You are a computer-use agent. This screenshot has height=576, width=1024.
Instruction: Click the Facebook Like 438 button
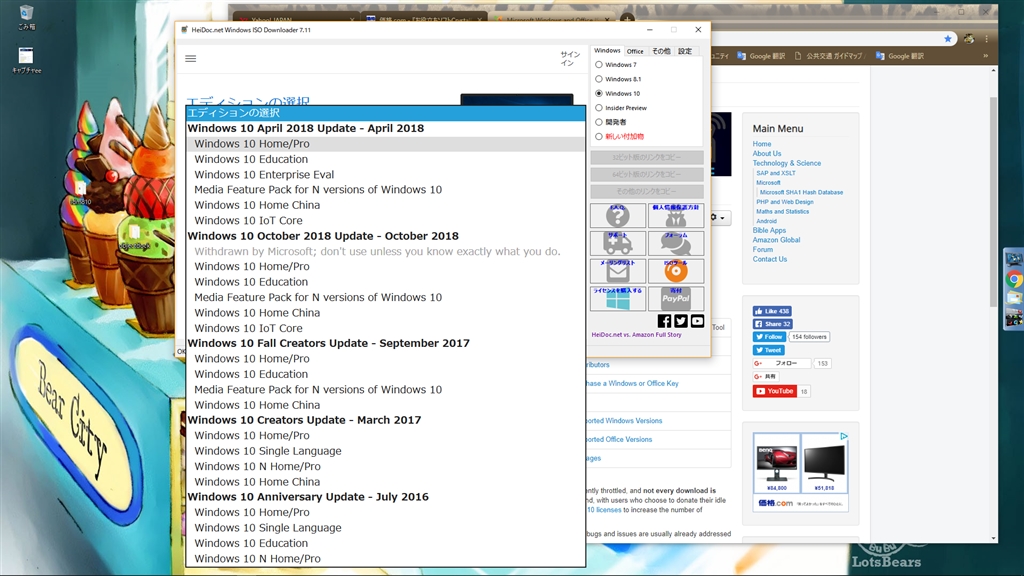[772, 312]
